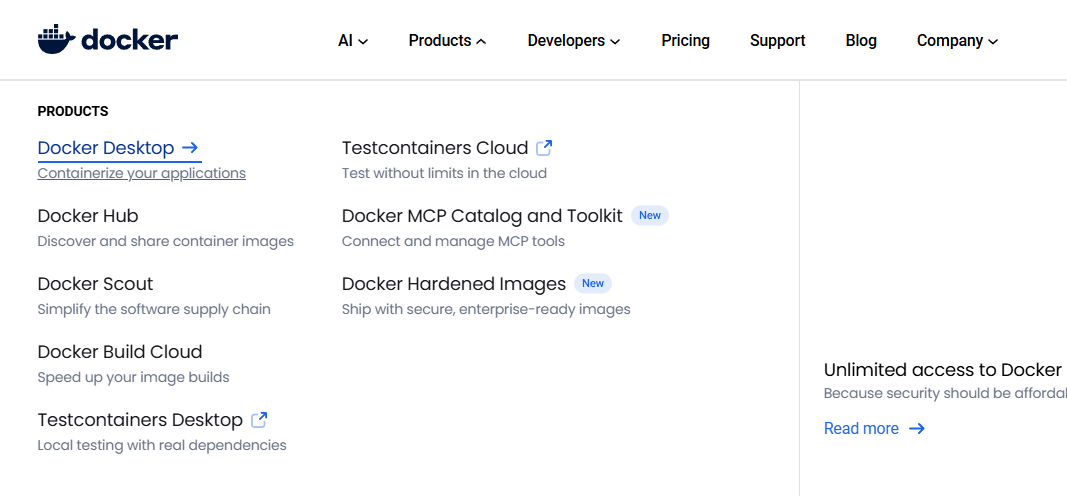Click the PRODUCTS section heading

coord(73,112)
